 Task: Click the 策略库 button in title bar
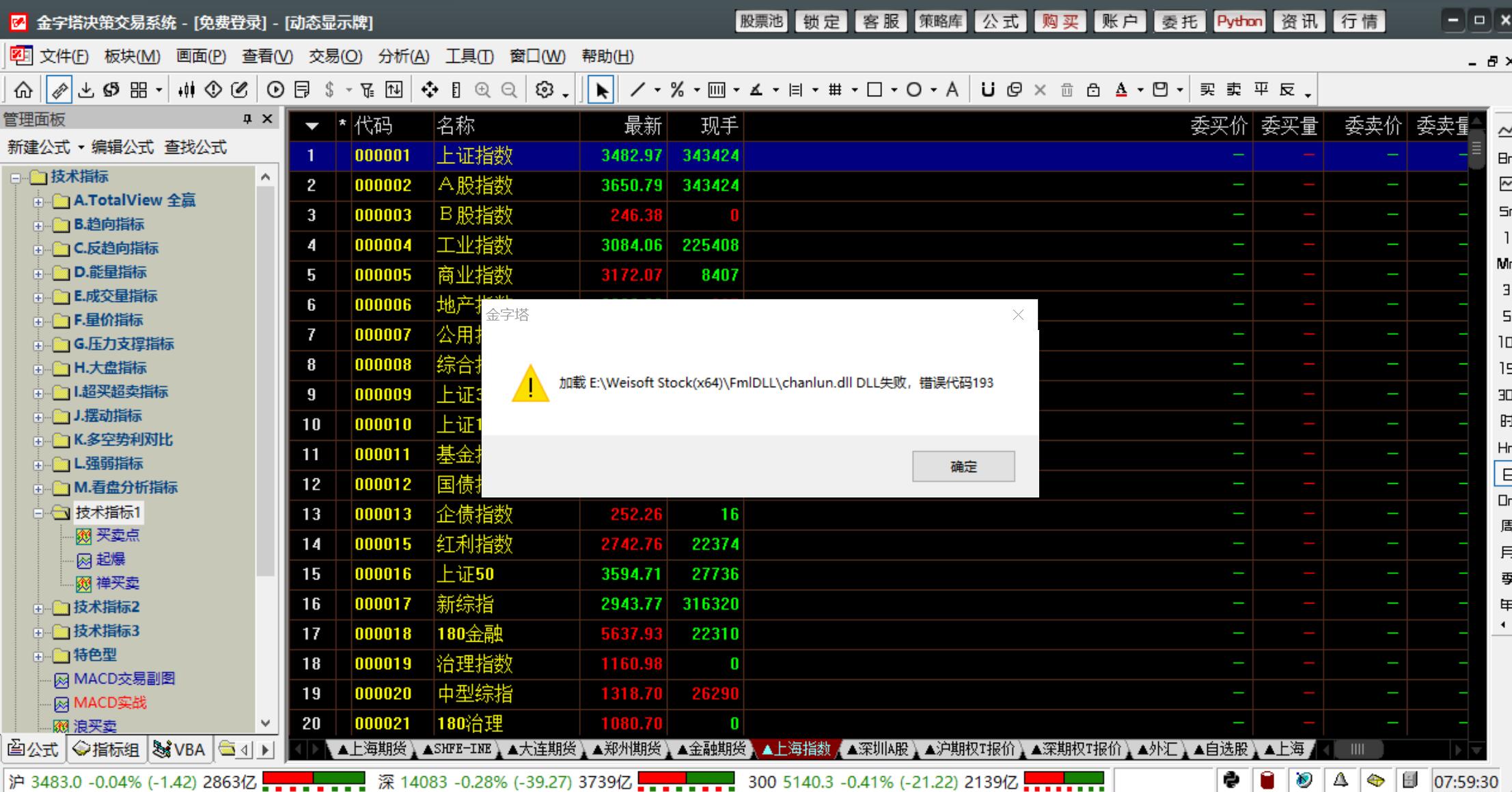tap(940, 21)
